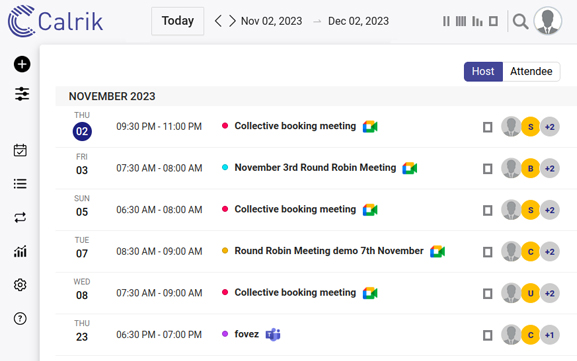
Task: Open the user profile avatar in header
Action: tap(548, 21)
